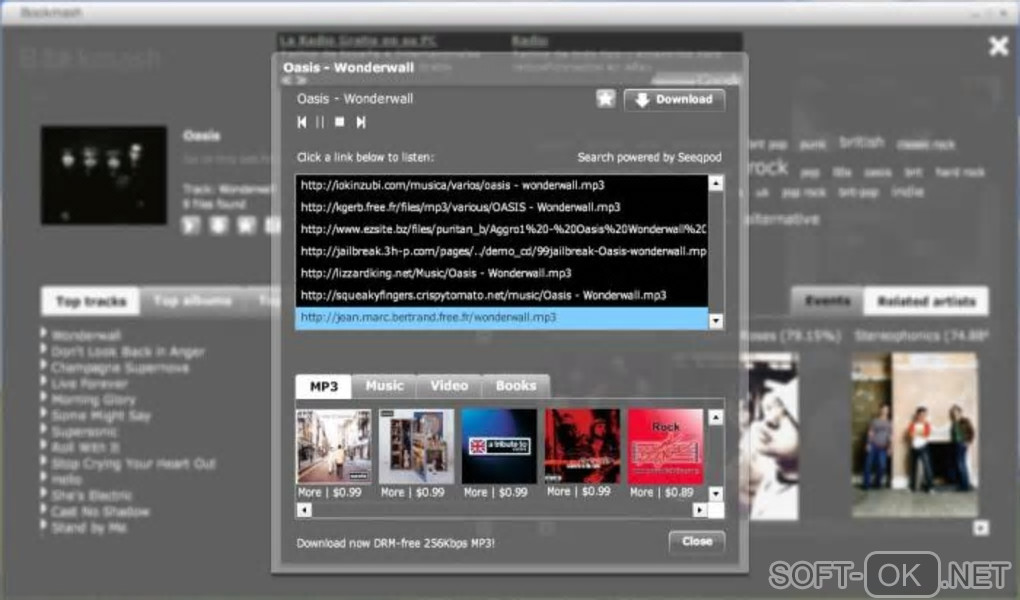This screenshot has height=600, width=1020.
Task: Open the dark red album thumbnail
Action: coord(582,446)
